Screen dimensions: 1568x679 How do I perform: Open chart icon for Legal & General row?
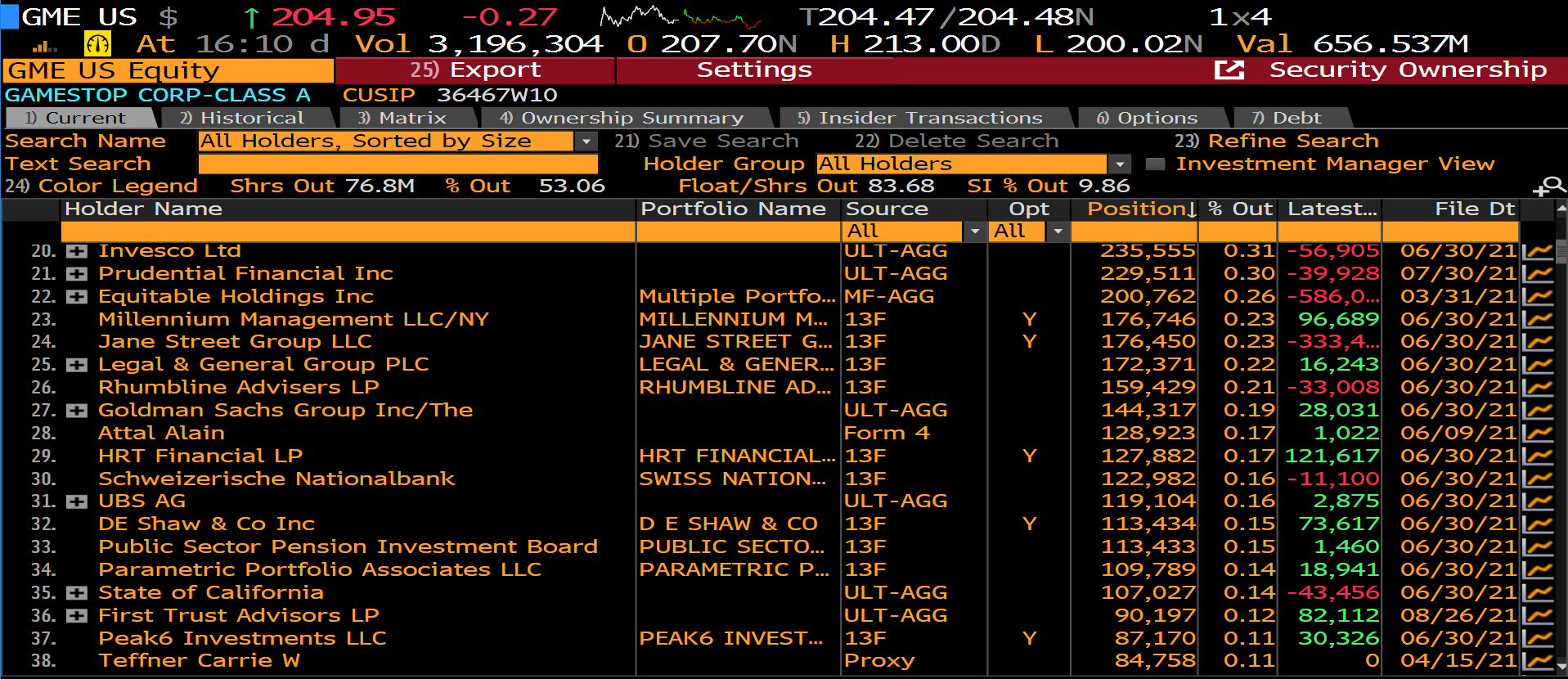click(x=1538, y=365)
